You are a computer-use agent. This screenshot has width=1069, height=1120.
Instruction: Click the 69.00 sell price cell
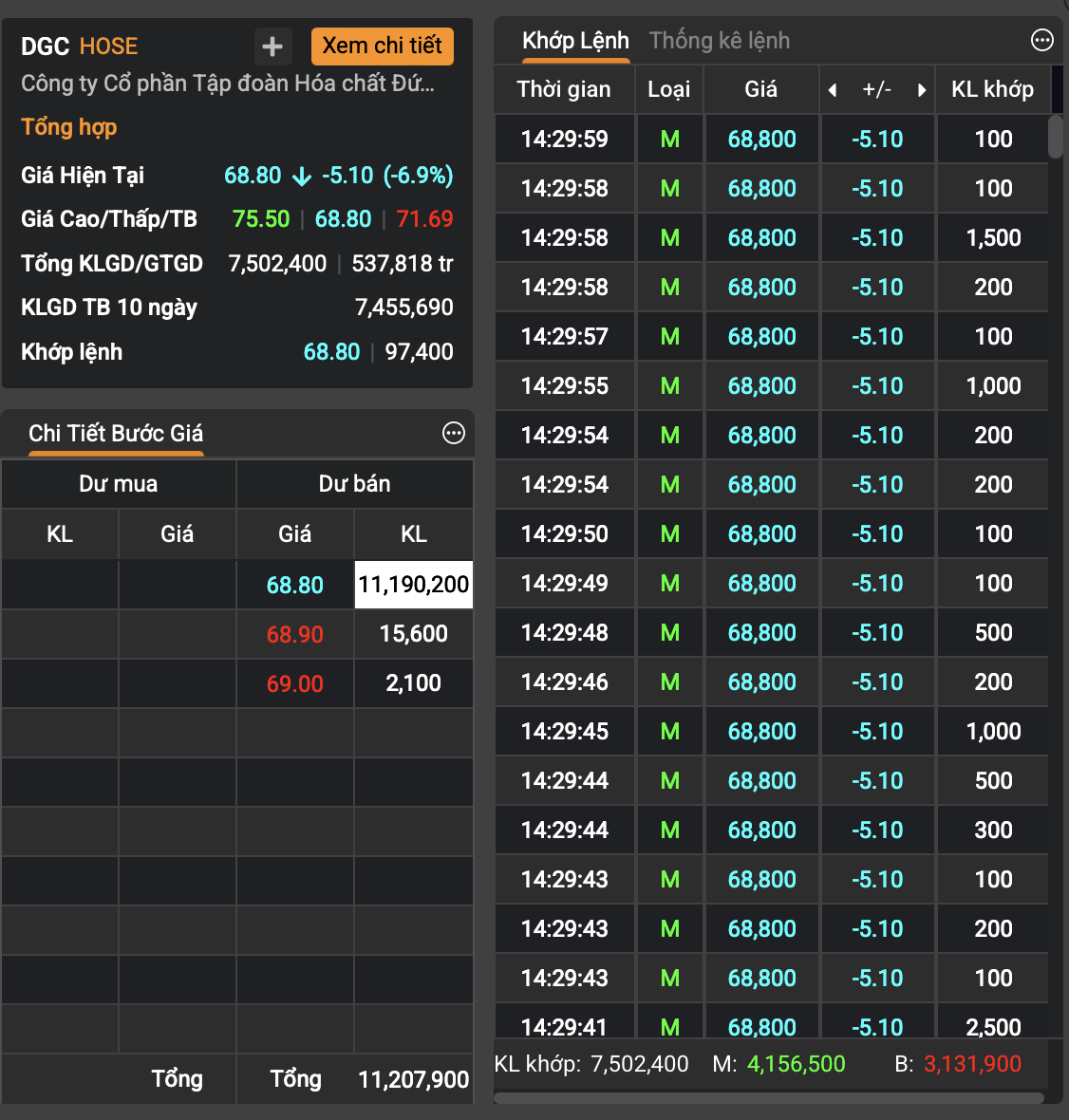294,683
